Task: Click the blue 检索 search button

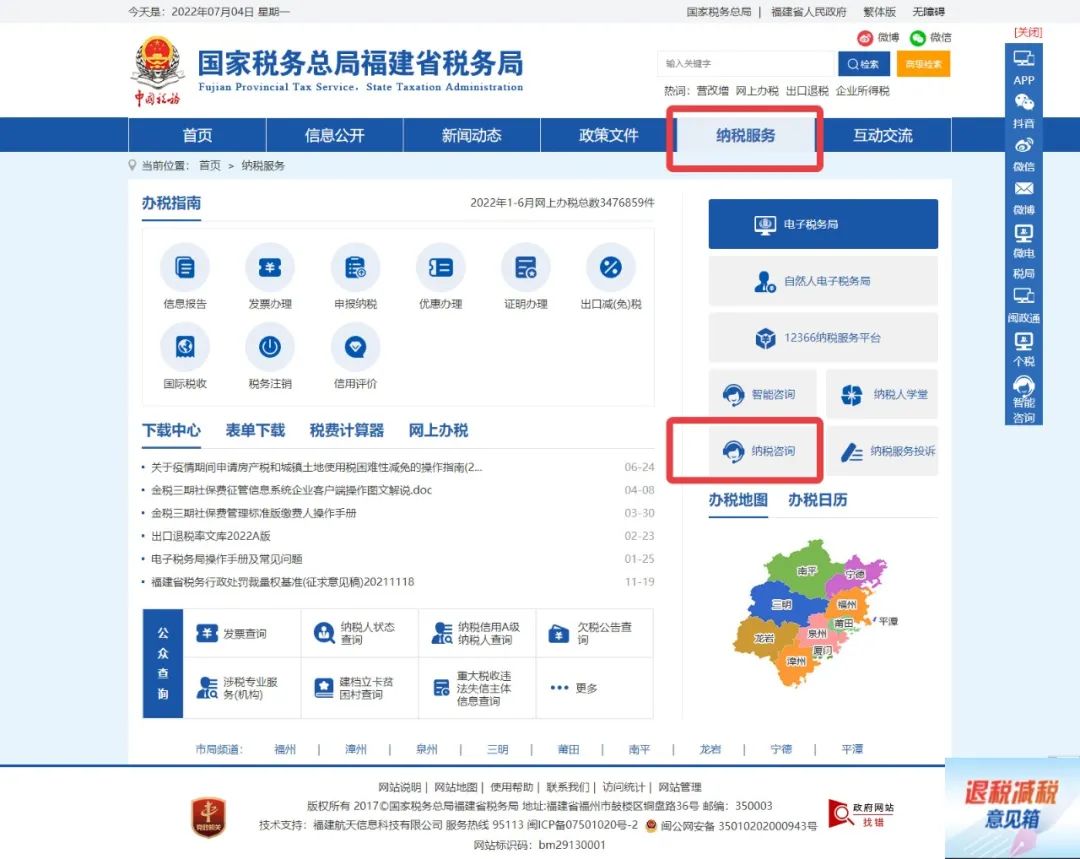Action: (x=864, y=64)
